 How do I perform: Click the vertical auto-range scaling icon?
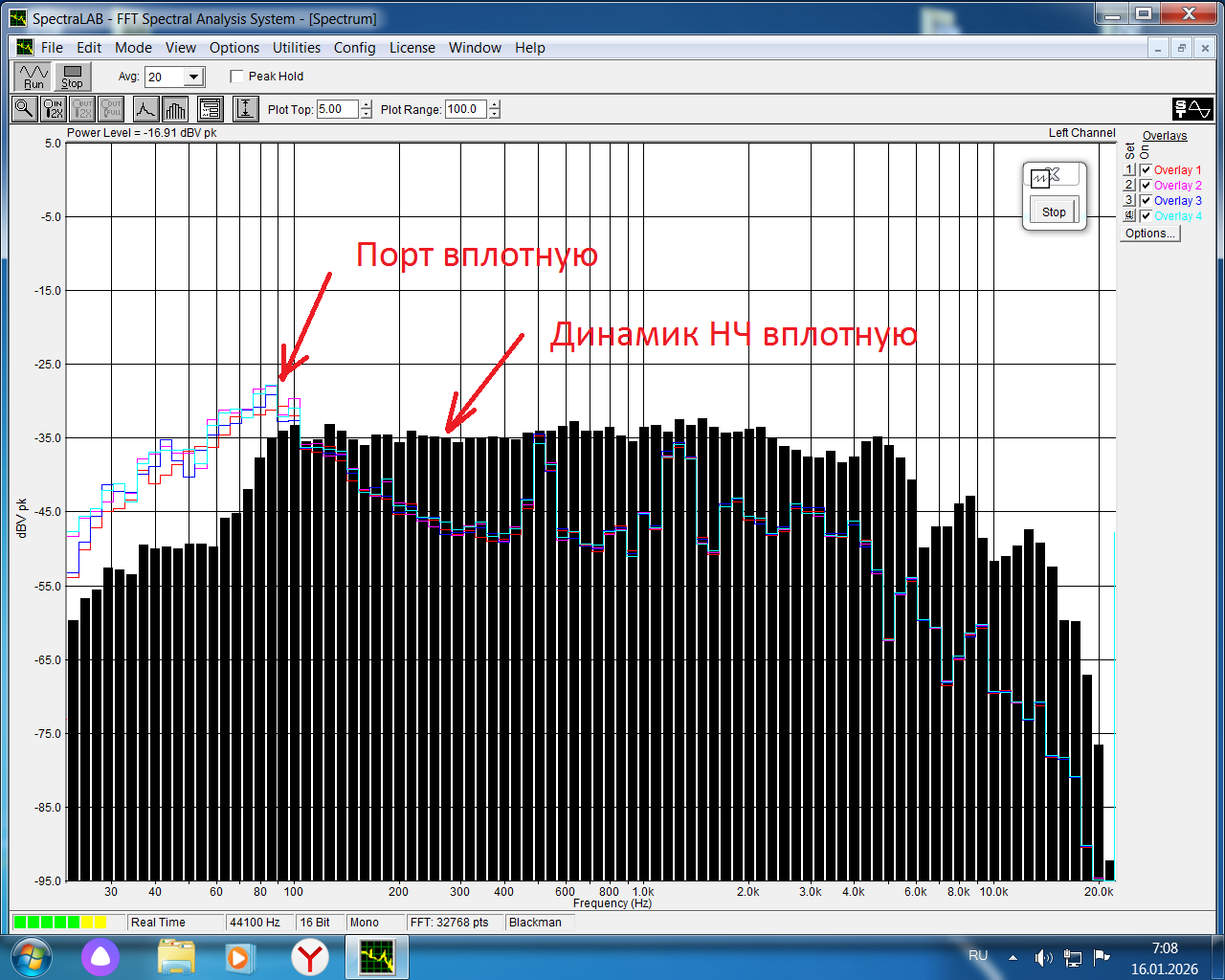point(246,109)
